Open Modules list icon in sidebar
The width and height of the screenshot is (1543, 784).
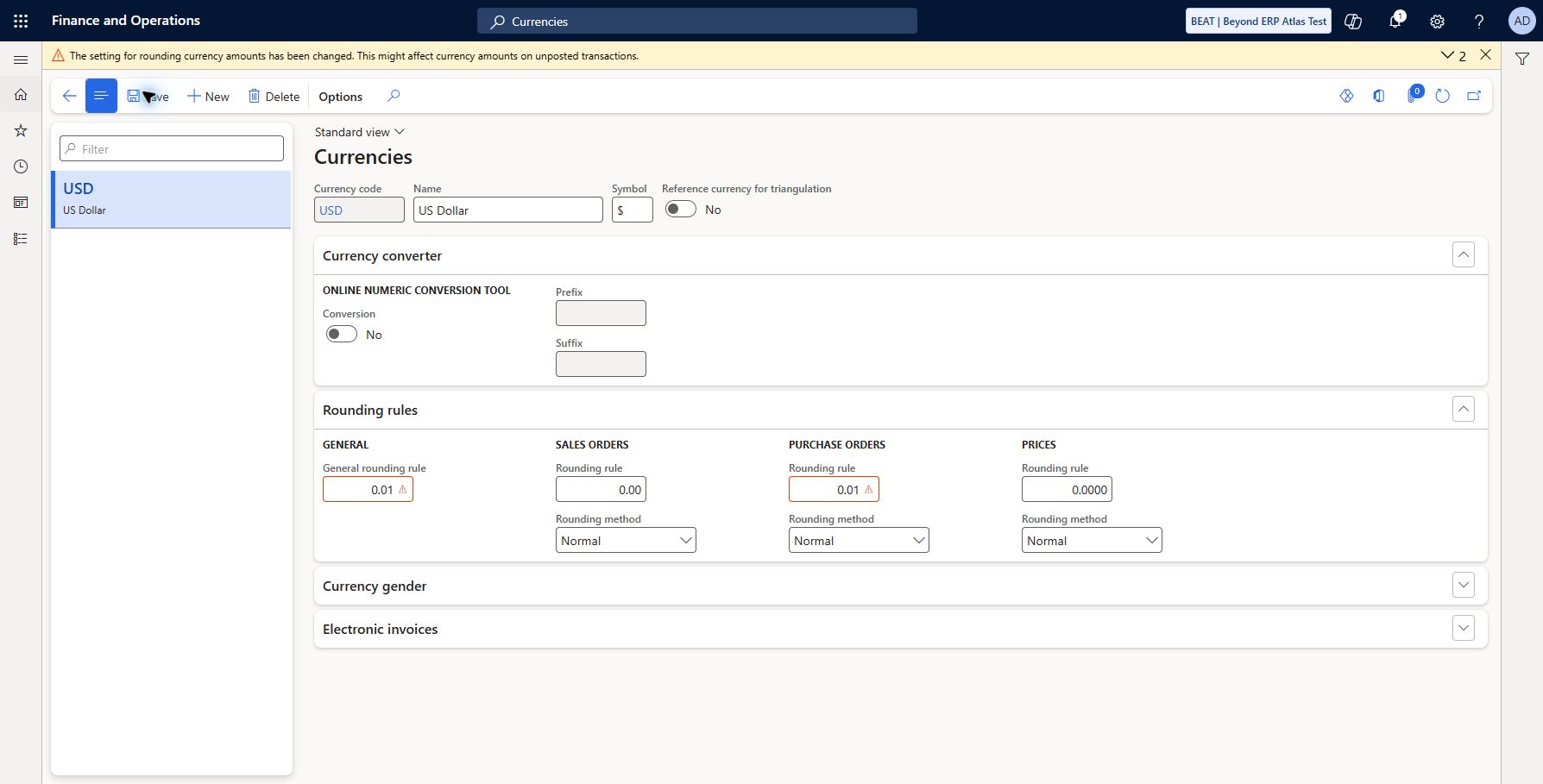(x=21, y=239)
